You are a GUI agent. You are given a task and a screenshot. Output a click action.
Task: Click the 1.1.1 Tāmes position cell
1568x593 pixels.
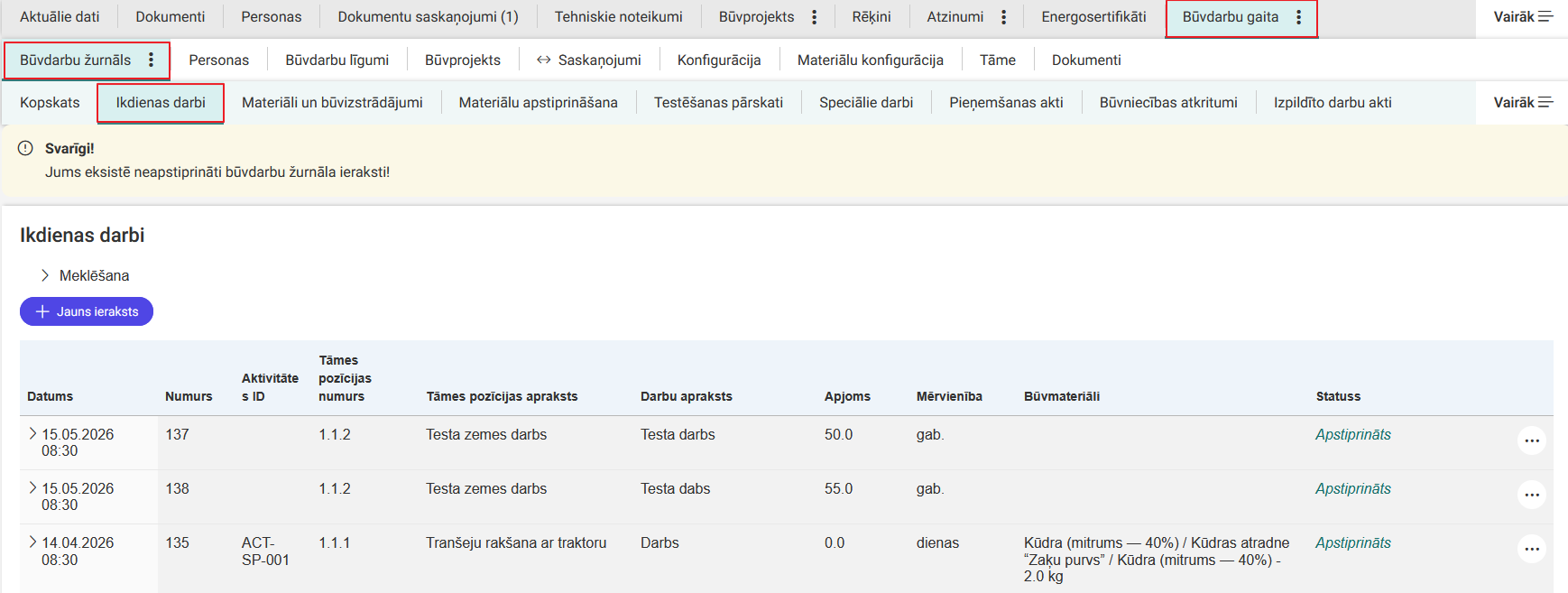(x=334, y=542)
